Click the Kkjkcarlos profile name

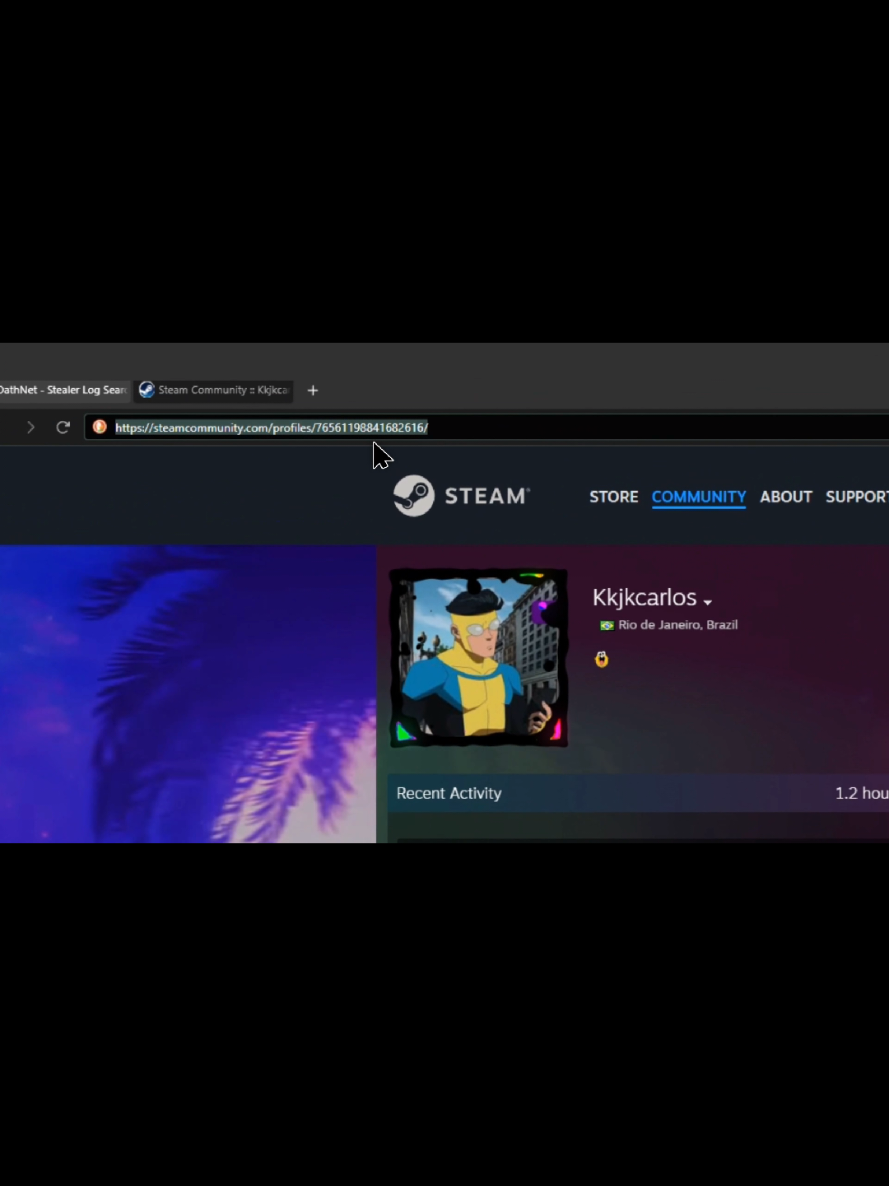(x=645, y=598)
